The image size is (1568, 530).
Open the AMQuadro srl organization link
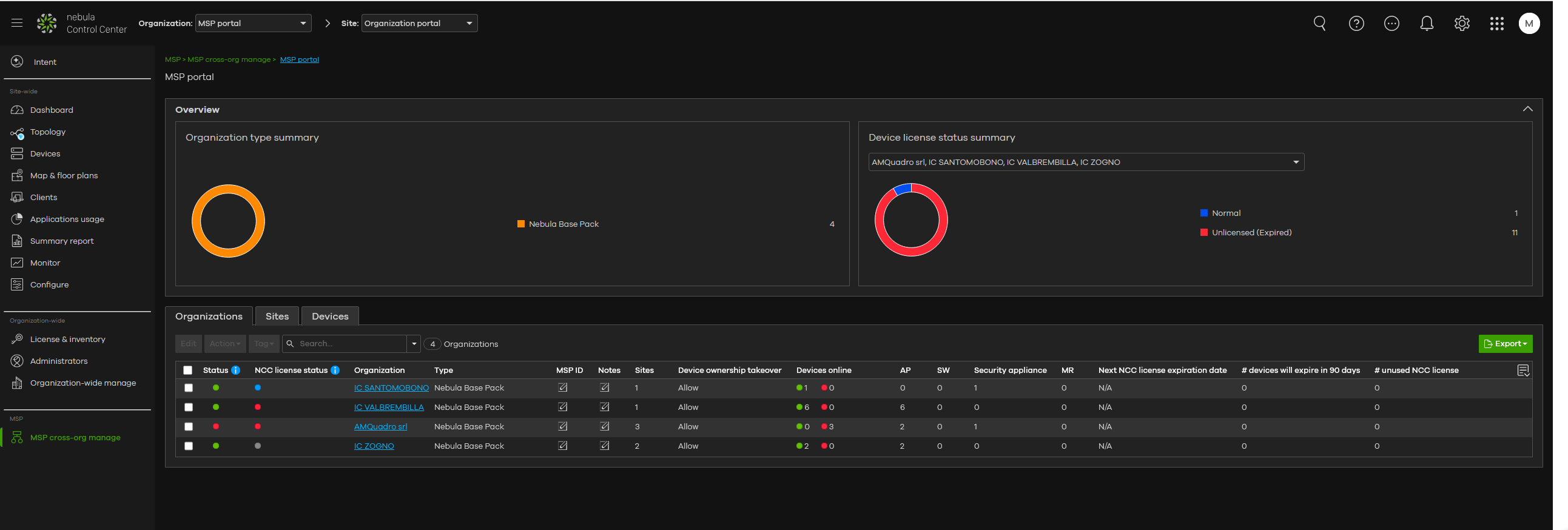pyautogui.click(x=380, y=426)
